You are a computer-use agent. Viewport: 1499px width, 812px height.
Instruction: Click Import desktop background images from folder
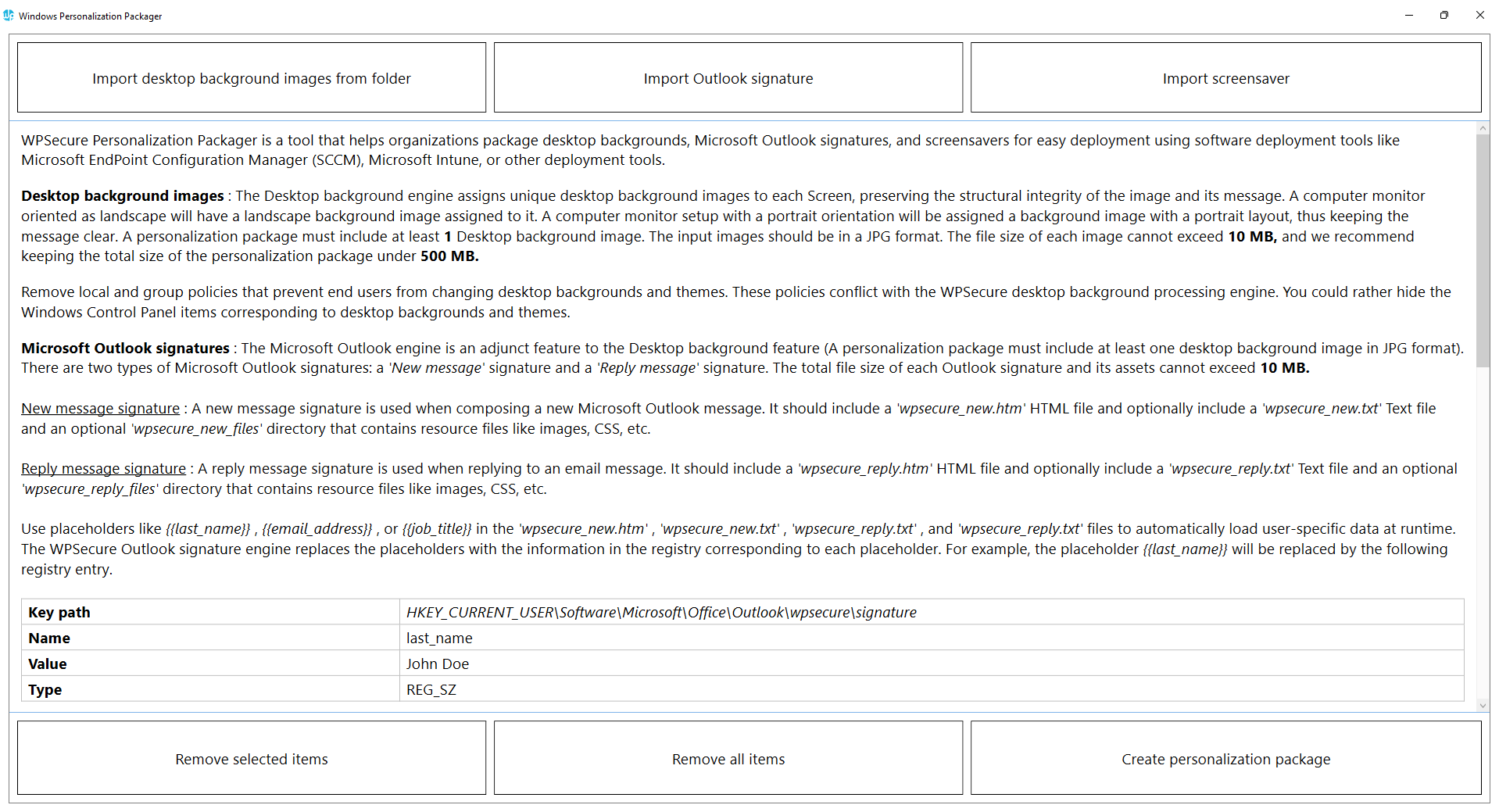pos(252,77)
